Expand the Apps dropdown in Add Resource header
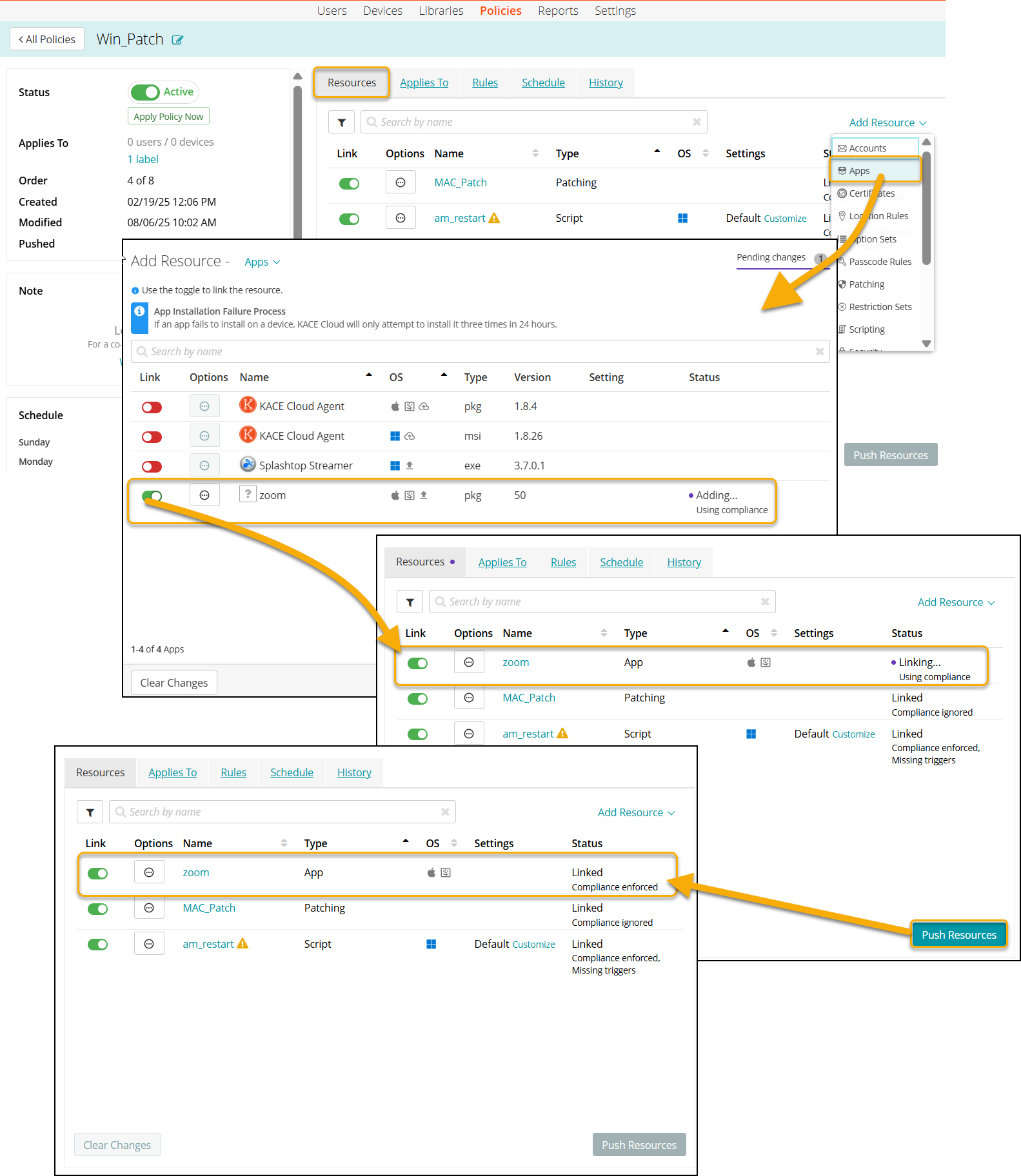 [262, 262]
